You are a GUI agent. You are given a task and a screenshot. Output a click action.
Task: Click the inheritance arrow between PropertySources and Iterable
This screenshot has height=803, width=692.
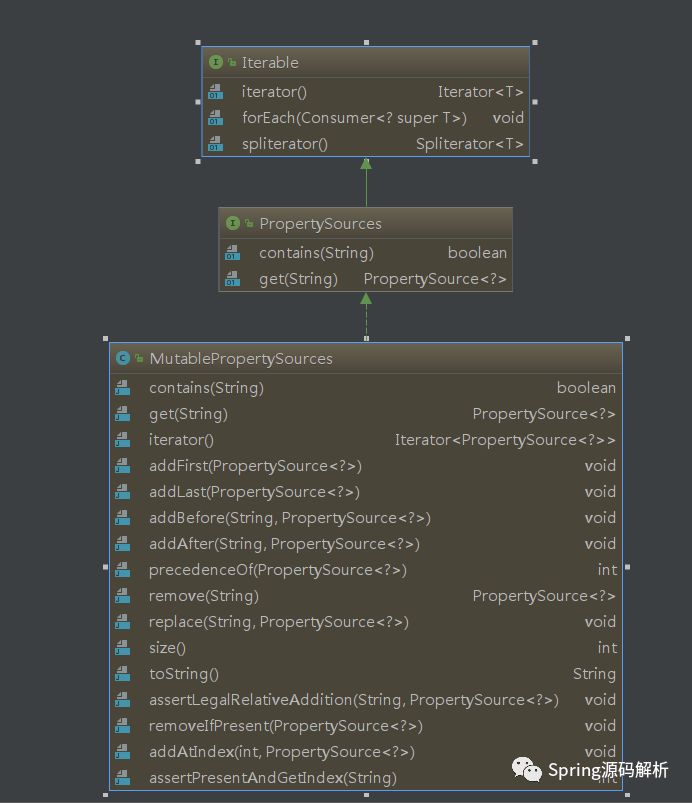coord(366,182)
